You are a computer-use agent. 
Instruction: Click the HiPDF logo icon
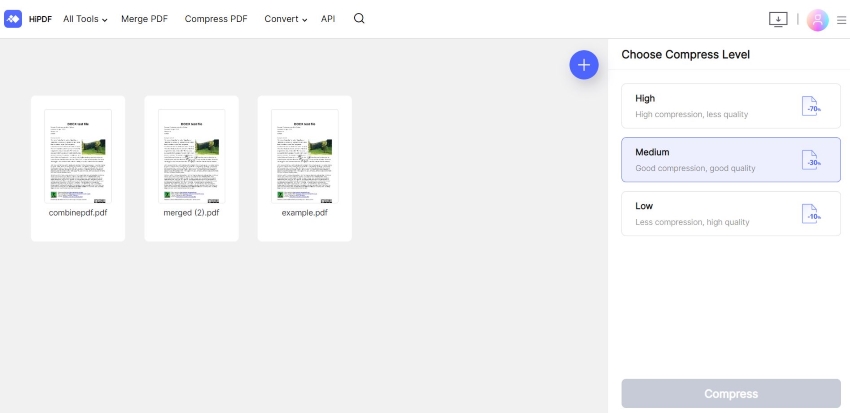[x=13, y=19]
